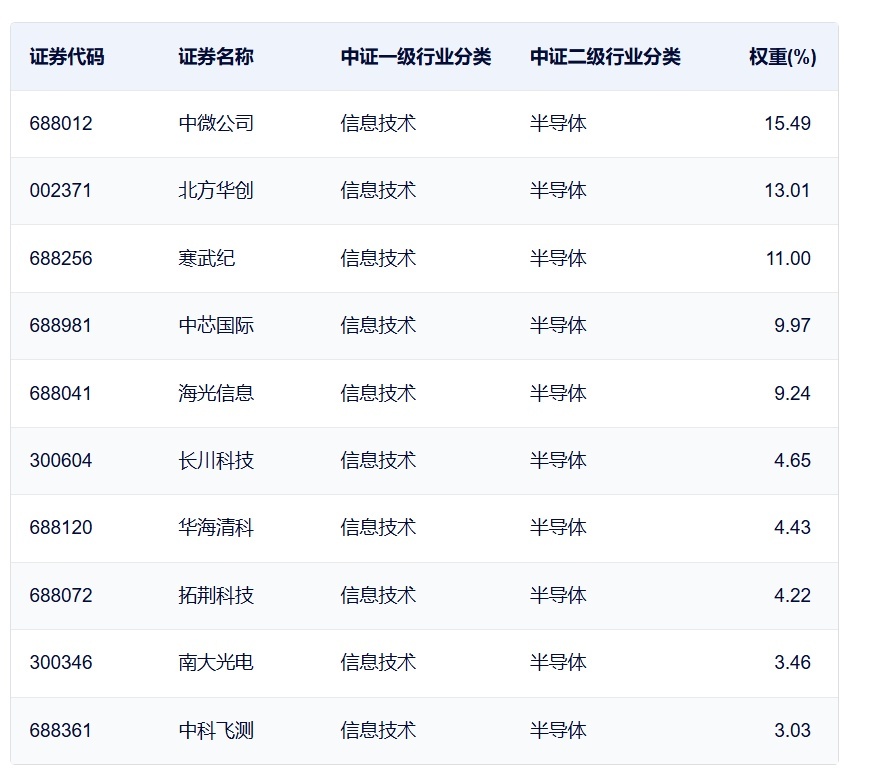Viewport: 874px width, 771px height.
Task: Click the 信息技术 cell in the 华海清科 row
Action: point(378,527)
